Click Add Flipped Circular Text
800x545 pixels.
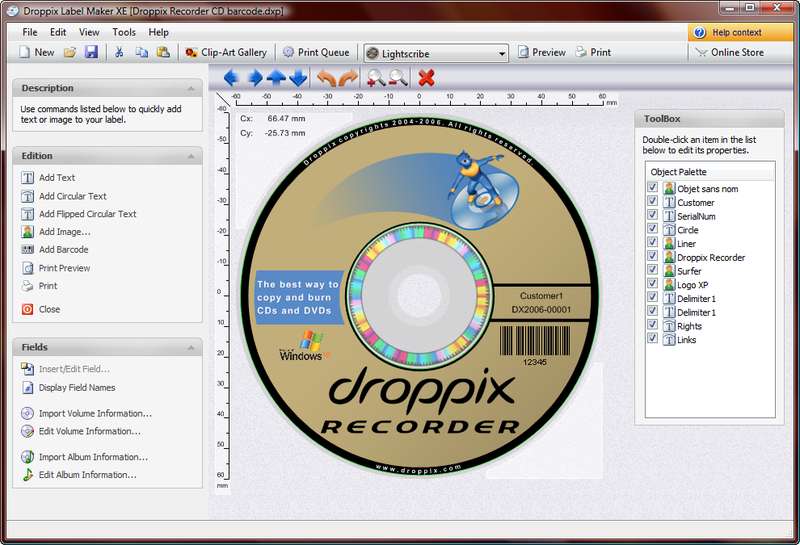(x=79, y=214)
